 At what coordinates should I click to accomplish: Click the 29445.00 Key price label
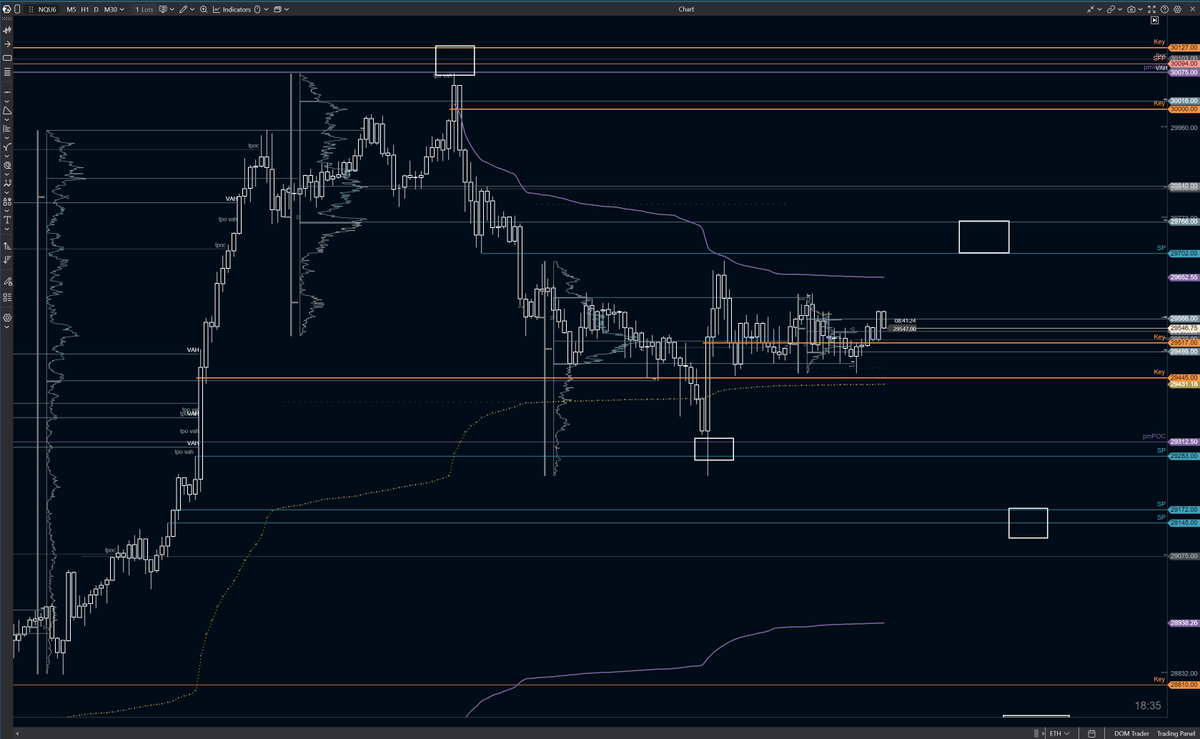(1184, 377)
